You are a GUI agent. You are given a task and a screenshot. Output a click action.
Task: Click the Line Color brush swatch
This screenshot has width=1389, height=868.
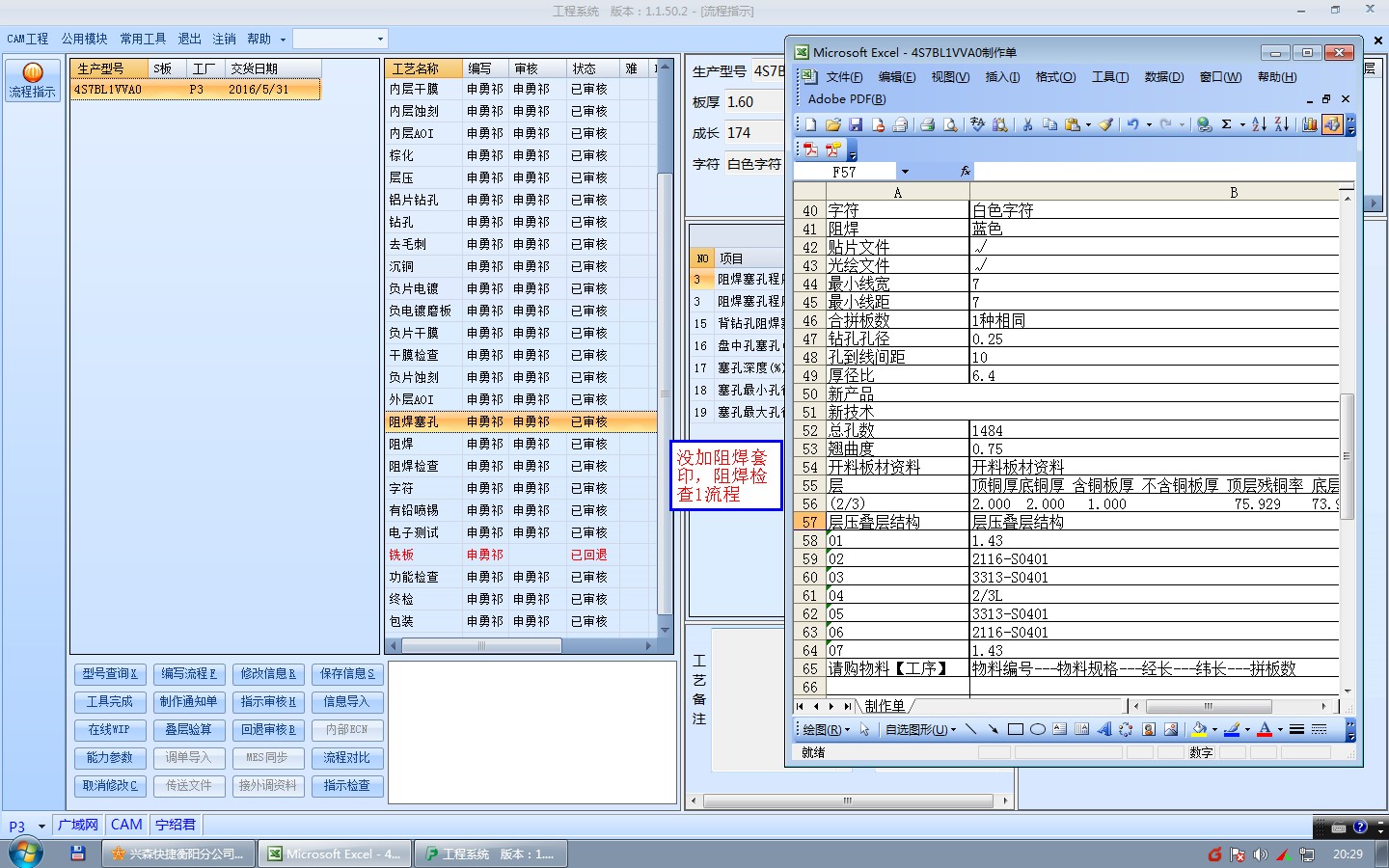(x=1232, y=729)
